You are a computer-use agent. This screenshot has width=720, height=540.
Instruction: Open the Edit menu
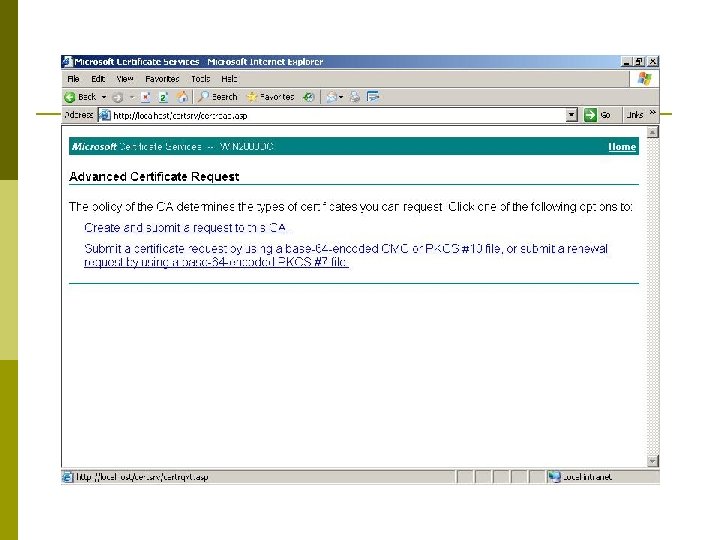click(98, 79)
